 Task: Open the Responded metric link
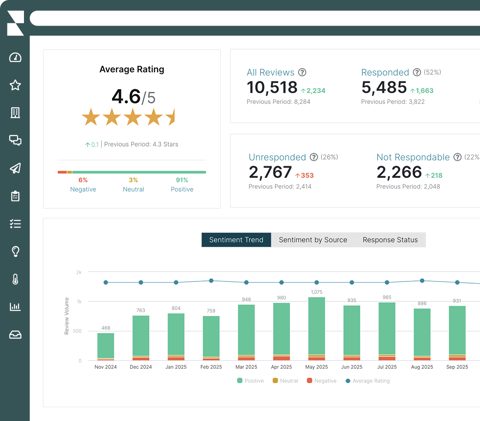click(385, 72)
